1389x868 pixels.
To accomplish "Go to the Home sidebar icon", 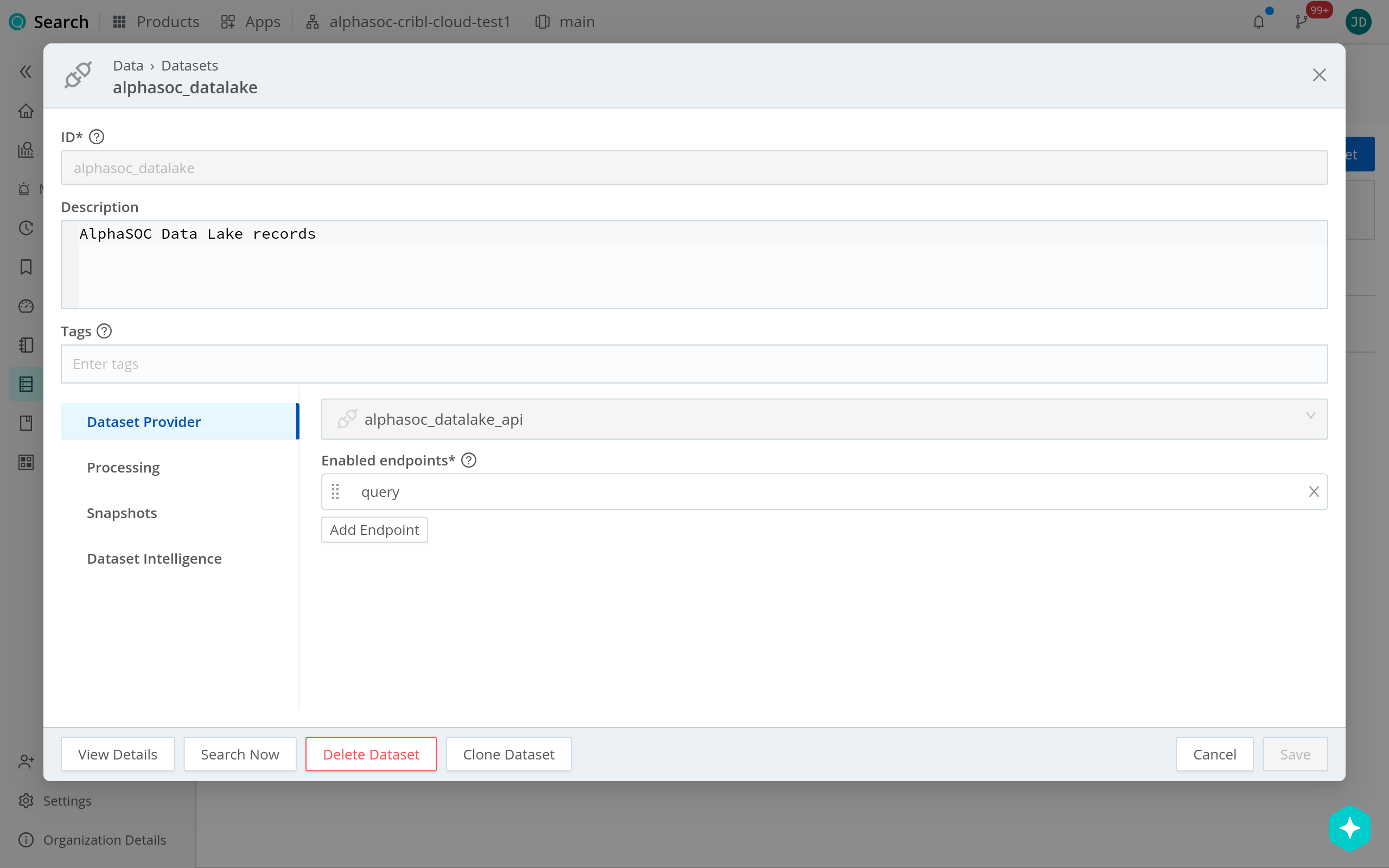I will 26,111.
